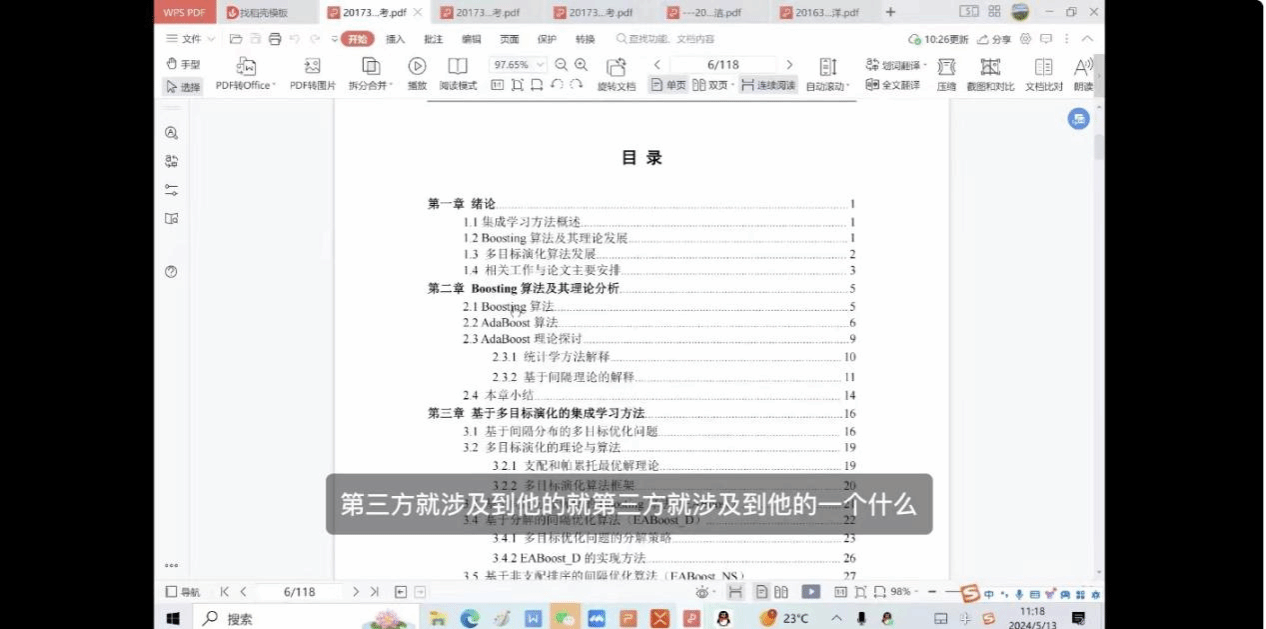Image resolution: width=1266 pixels, height=629 pixels.
Task: Open the 保护 ribbon tab
Action: 547,39
